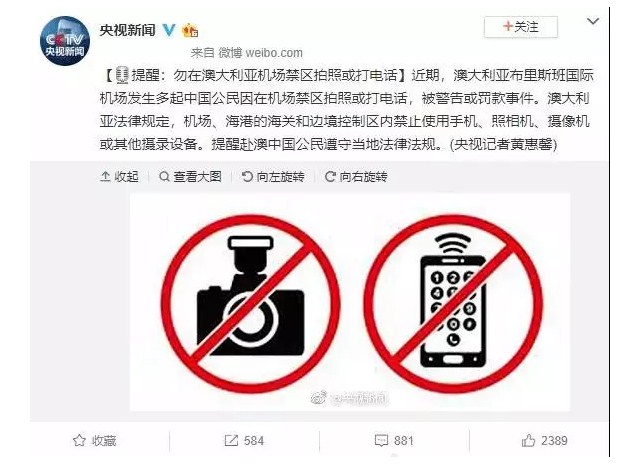Rotate image left with 向左旋转

click(x=273, y=176)
